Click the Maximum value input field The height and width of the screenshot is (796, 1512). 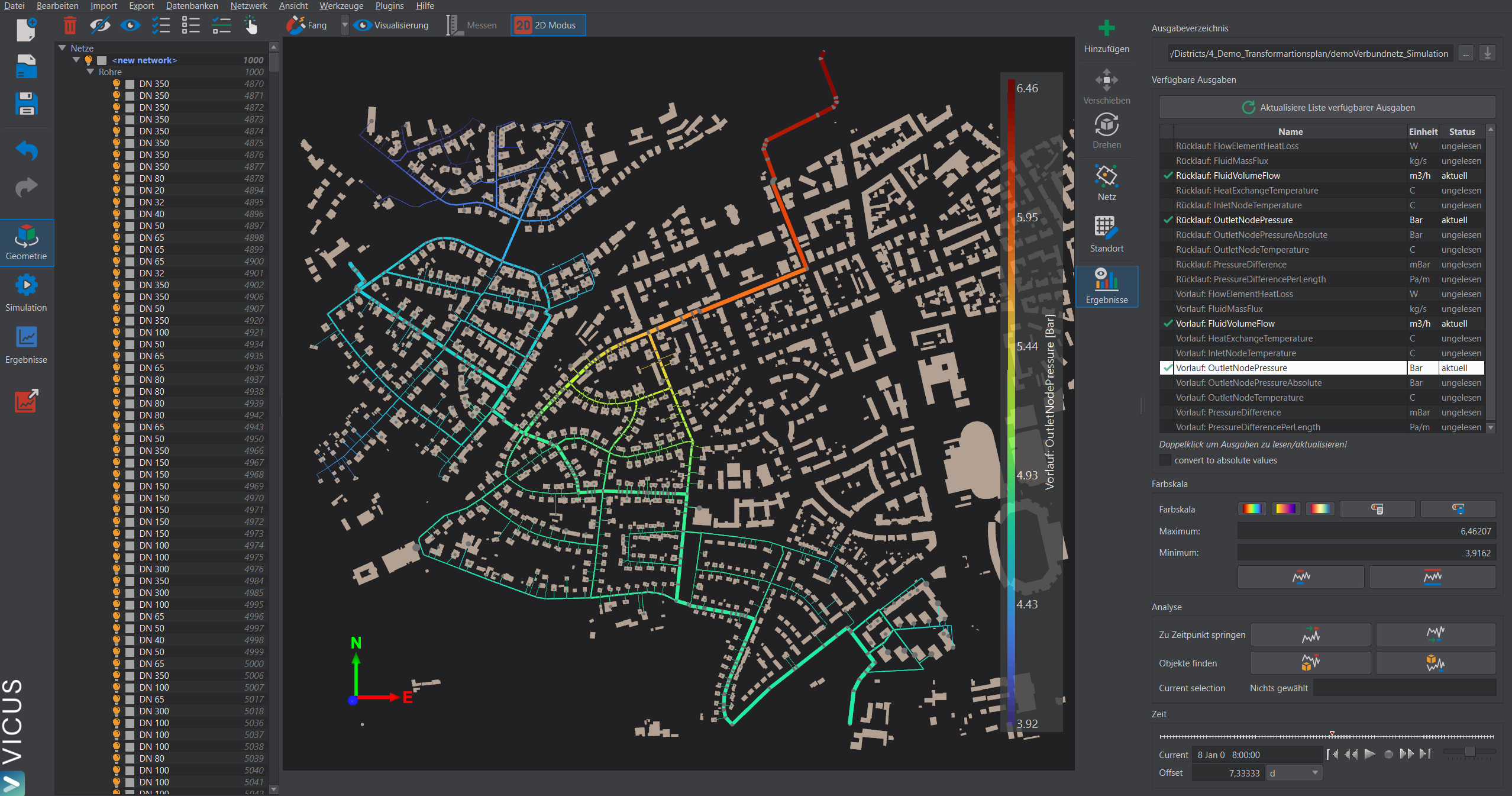tap(1366, 531)
